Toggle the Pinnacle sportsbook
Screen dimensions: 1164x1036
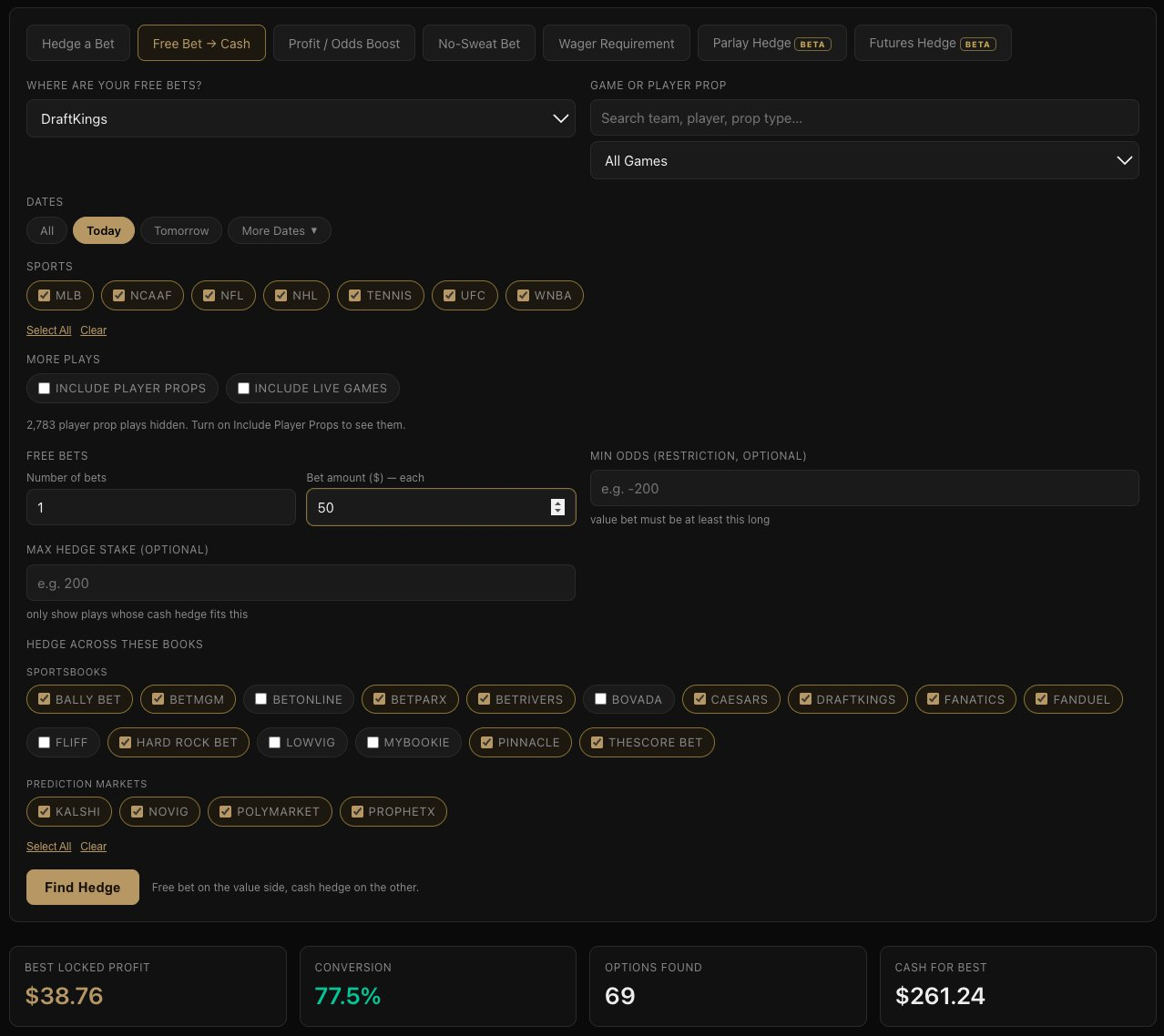coord(486,742)
